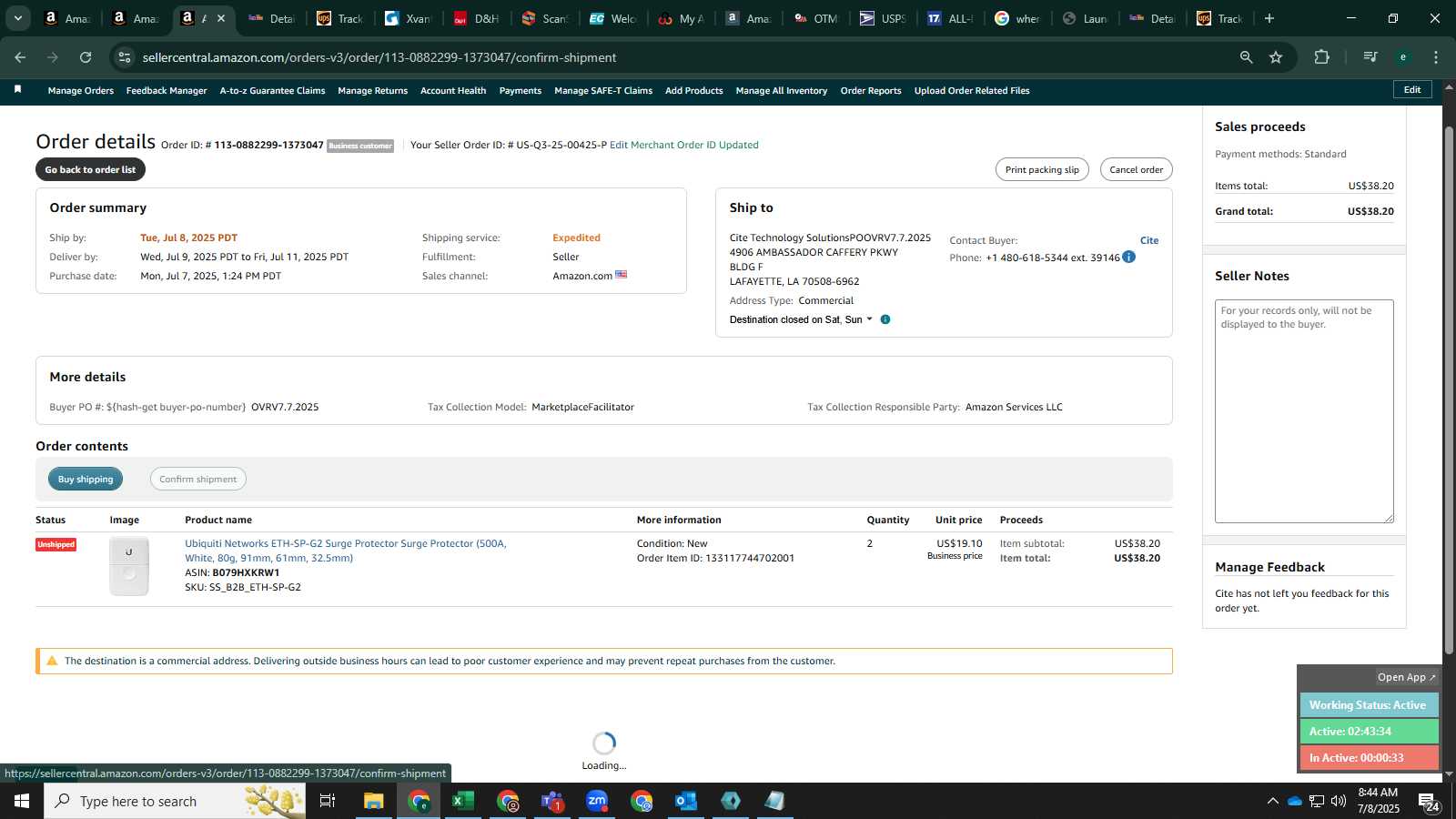Open OneDrive cloud icon in system tray
This screenshot has height=819, width=1456.
1295,801
